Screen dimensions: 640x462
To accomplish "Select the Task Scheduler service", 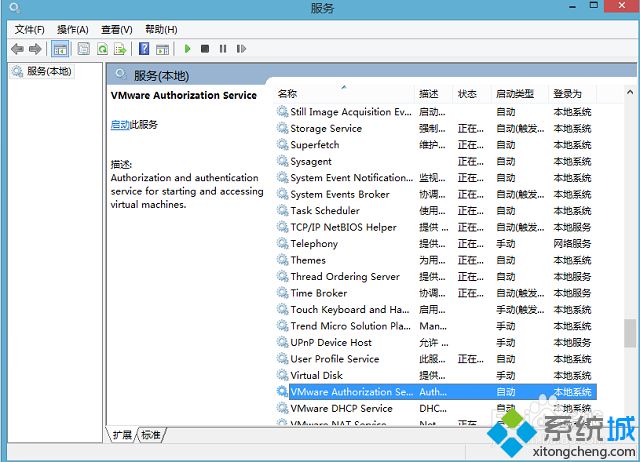I will coord(436,211).
